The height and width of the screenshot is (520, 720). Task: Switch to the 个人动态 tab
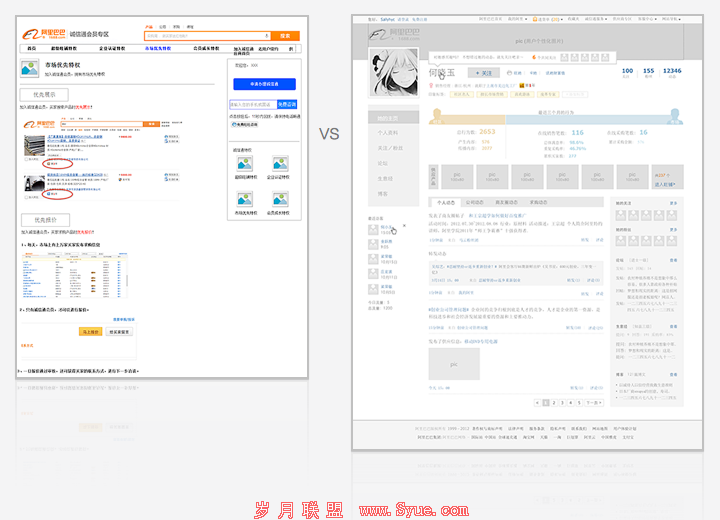click(x=446, y=202)
